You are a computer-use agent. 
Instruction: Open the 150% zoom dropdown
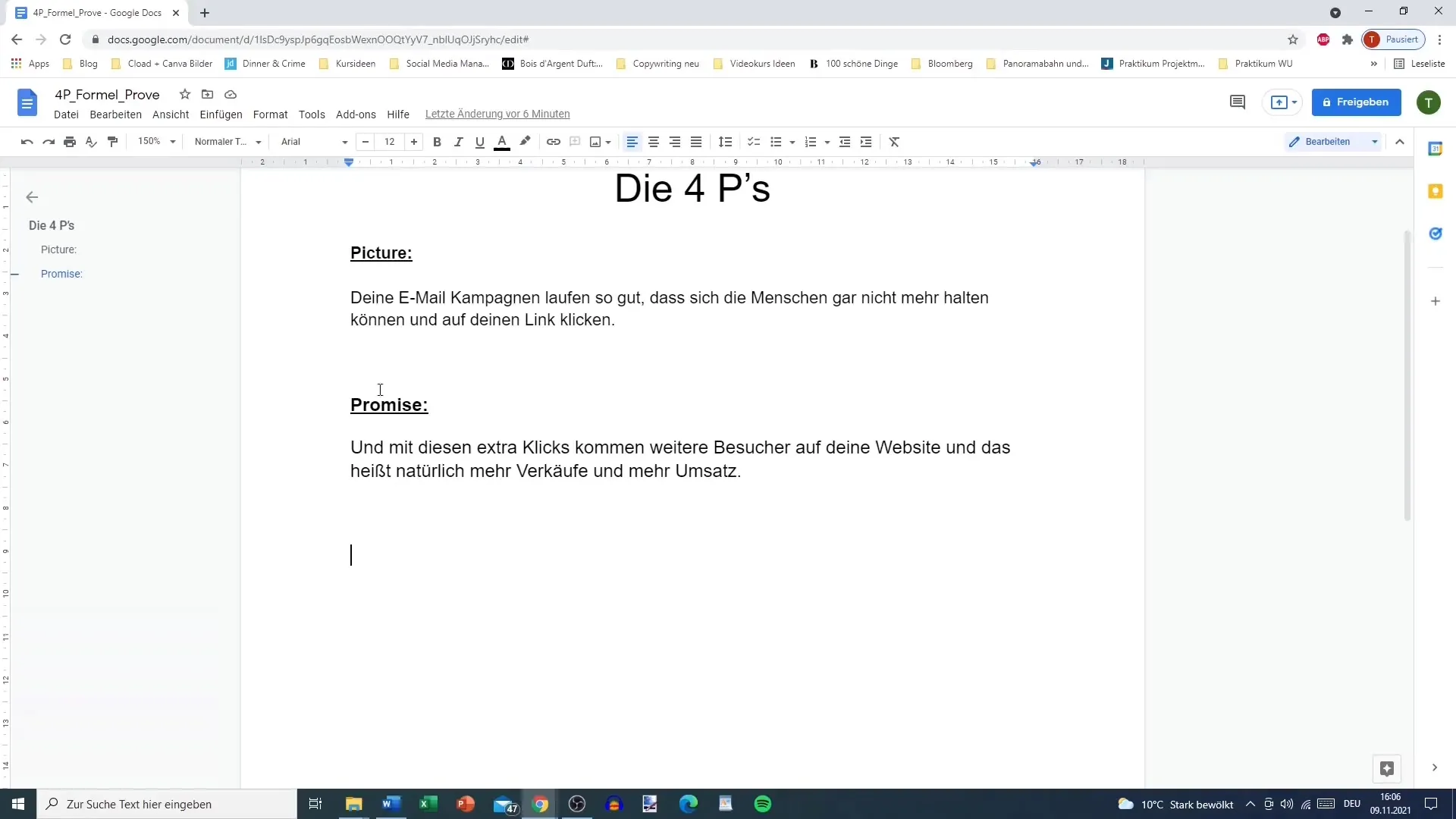click(x=156, y=142)
